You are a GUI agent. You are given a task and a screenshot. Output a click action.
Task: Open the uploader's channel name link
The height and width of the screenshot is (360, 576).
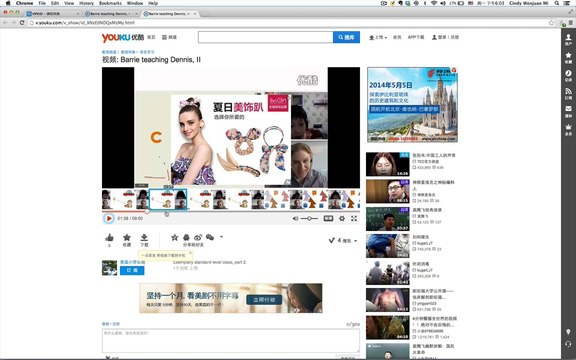132,262
